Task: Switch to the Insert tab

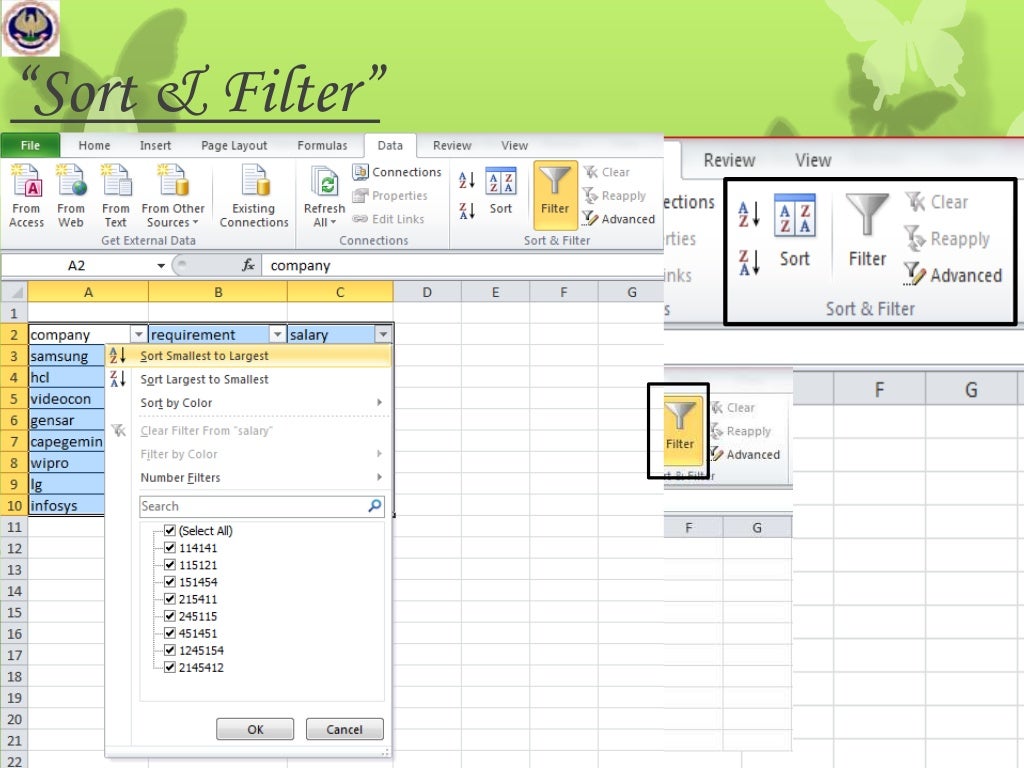Action: (155, 145)
